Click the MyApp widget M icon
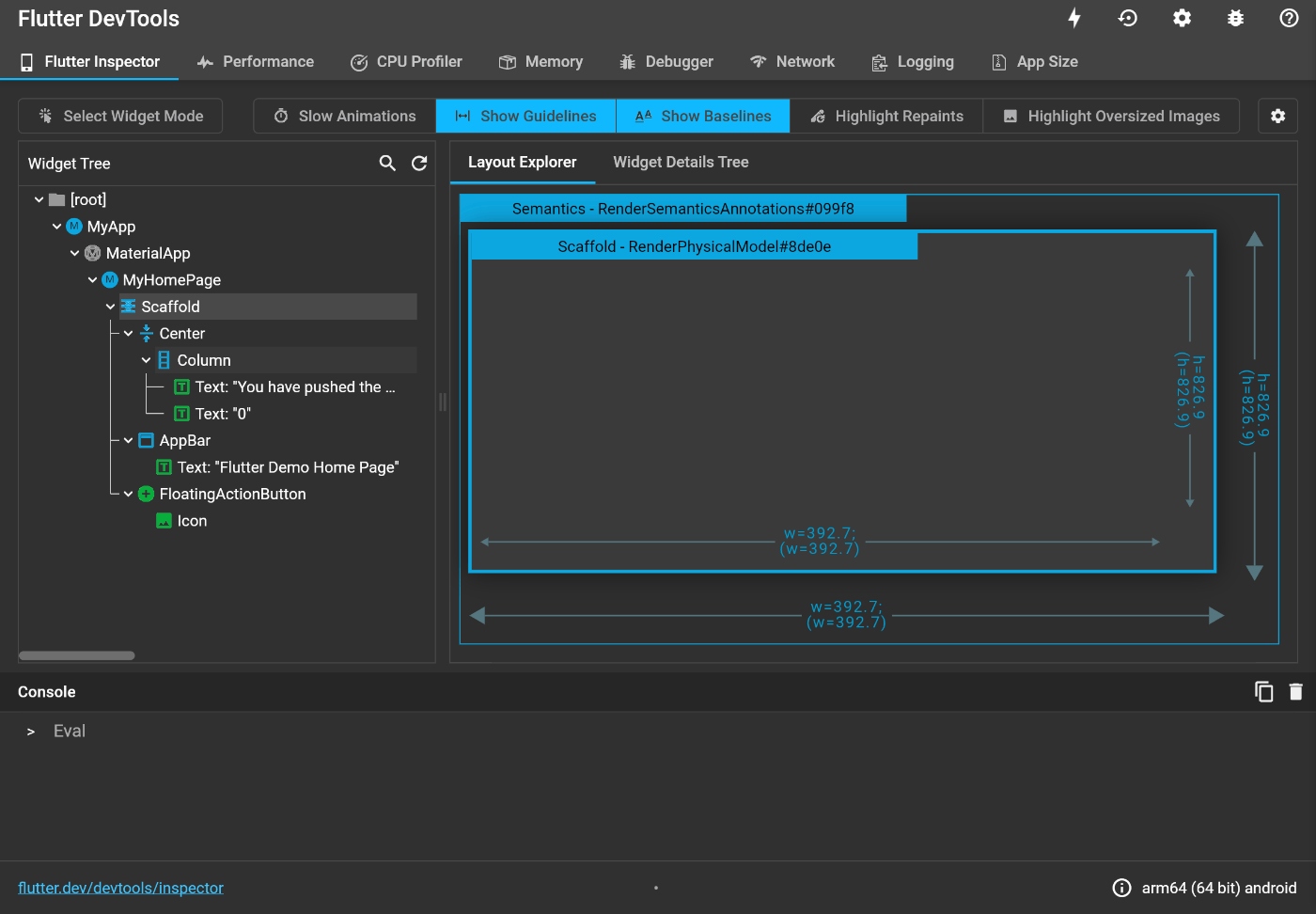 pyautogui.click(x=74, y=226)
